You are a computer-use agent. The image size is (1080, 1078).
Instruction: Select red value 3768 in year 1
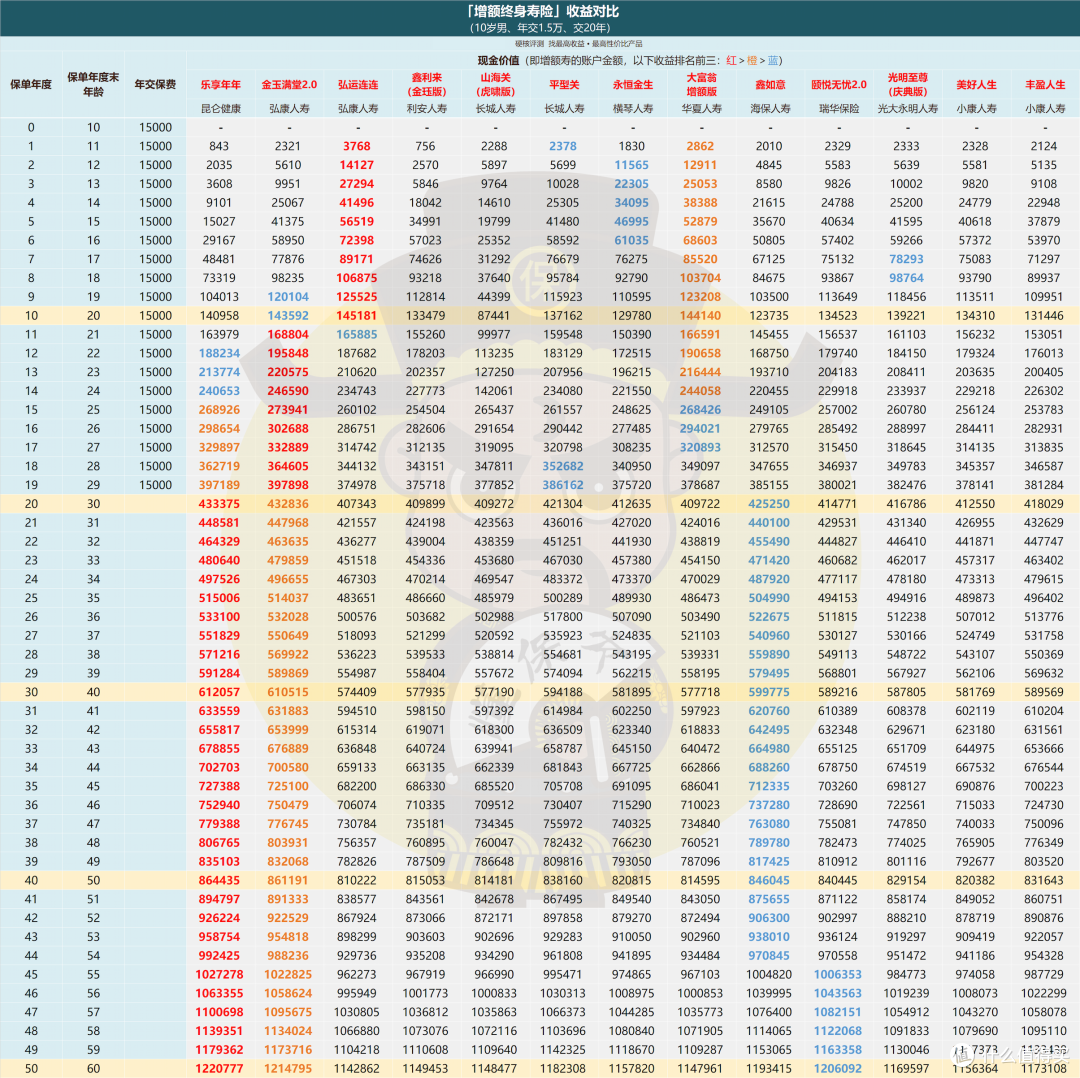[x=357, y=146]
